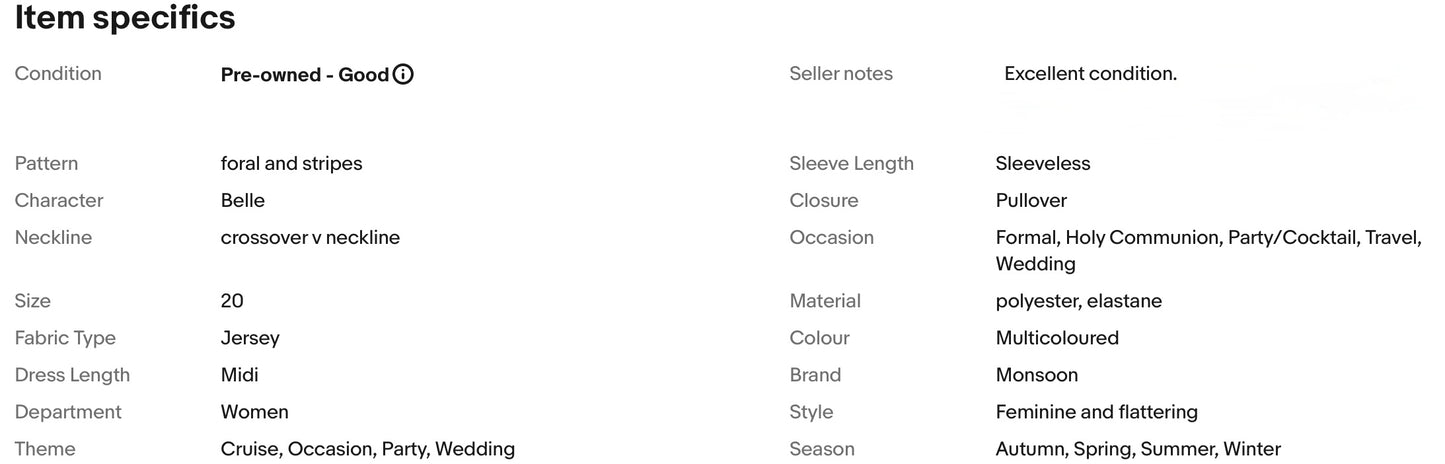Click the size value 20
The width and height of the screenshot is (1445, 464).
(x=232, y=301)
